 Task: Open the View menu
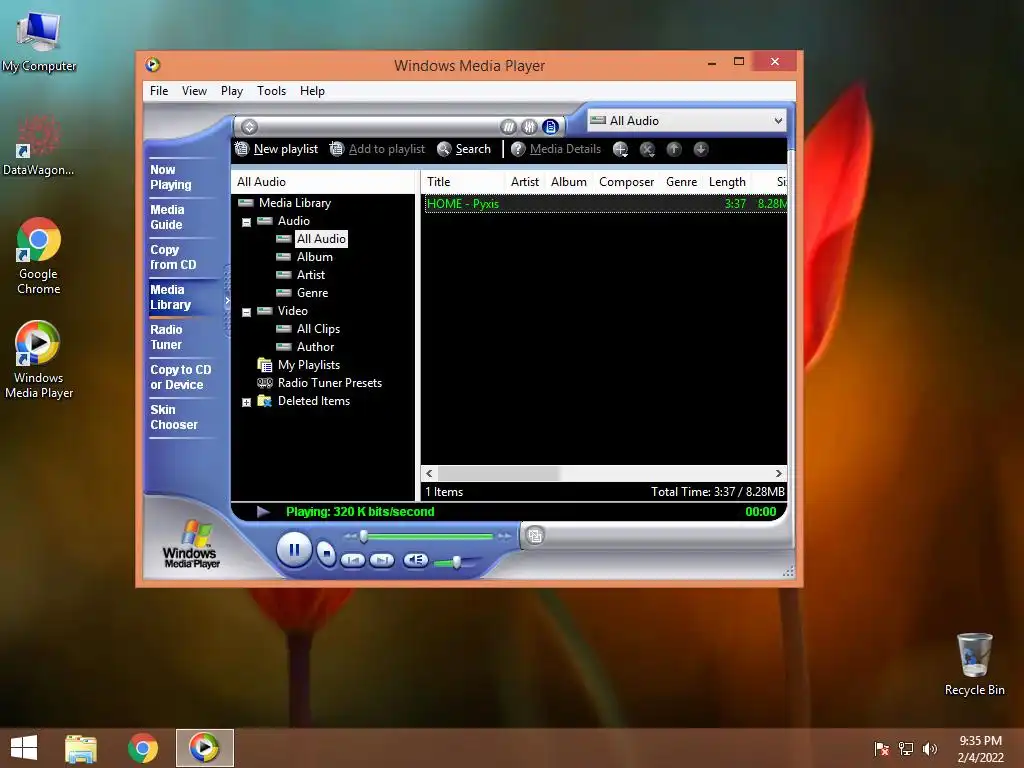tap(194, 91)
